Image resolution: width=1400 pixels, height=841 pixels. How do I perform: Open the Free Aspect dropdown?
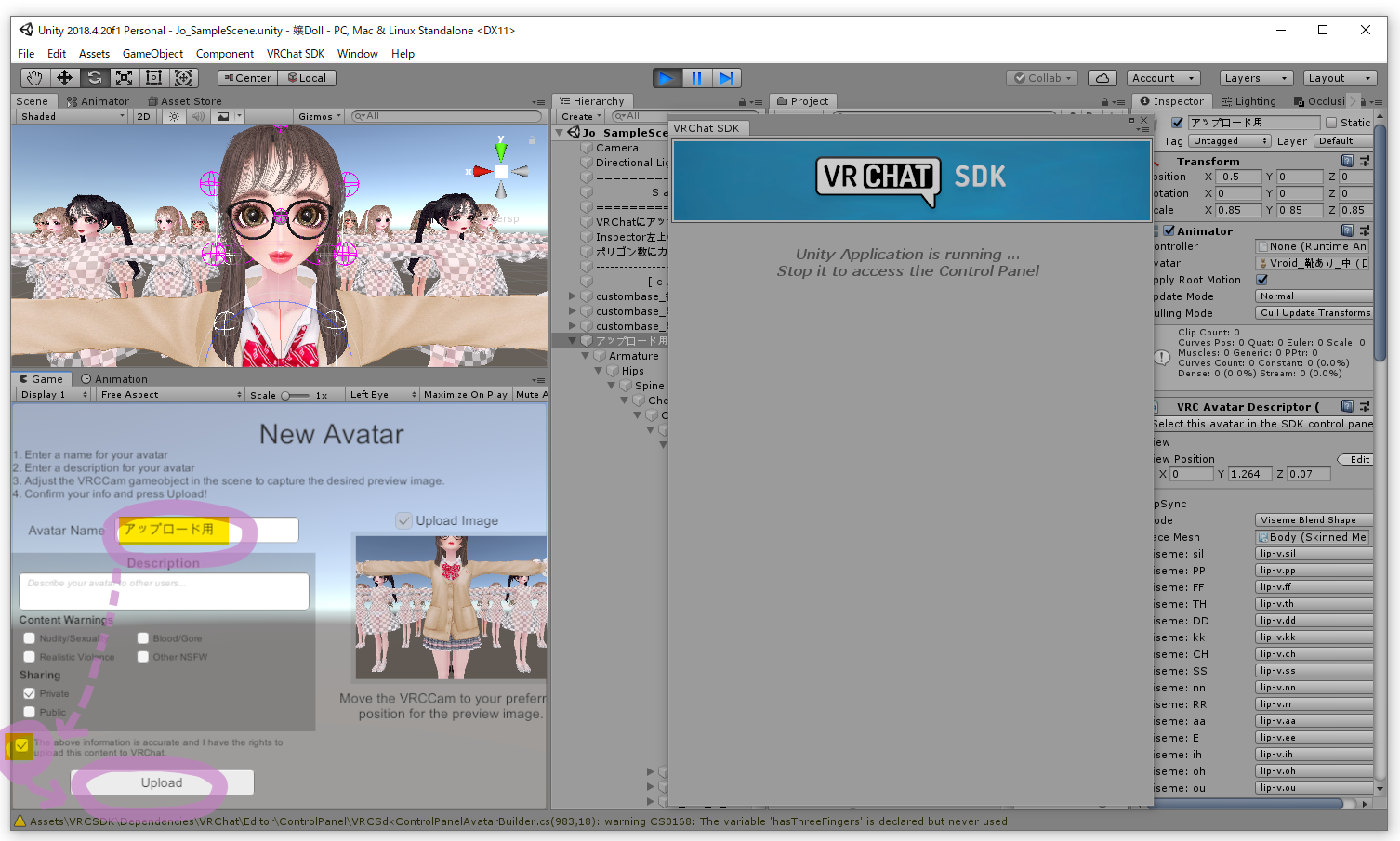pos(170,395)
